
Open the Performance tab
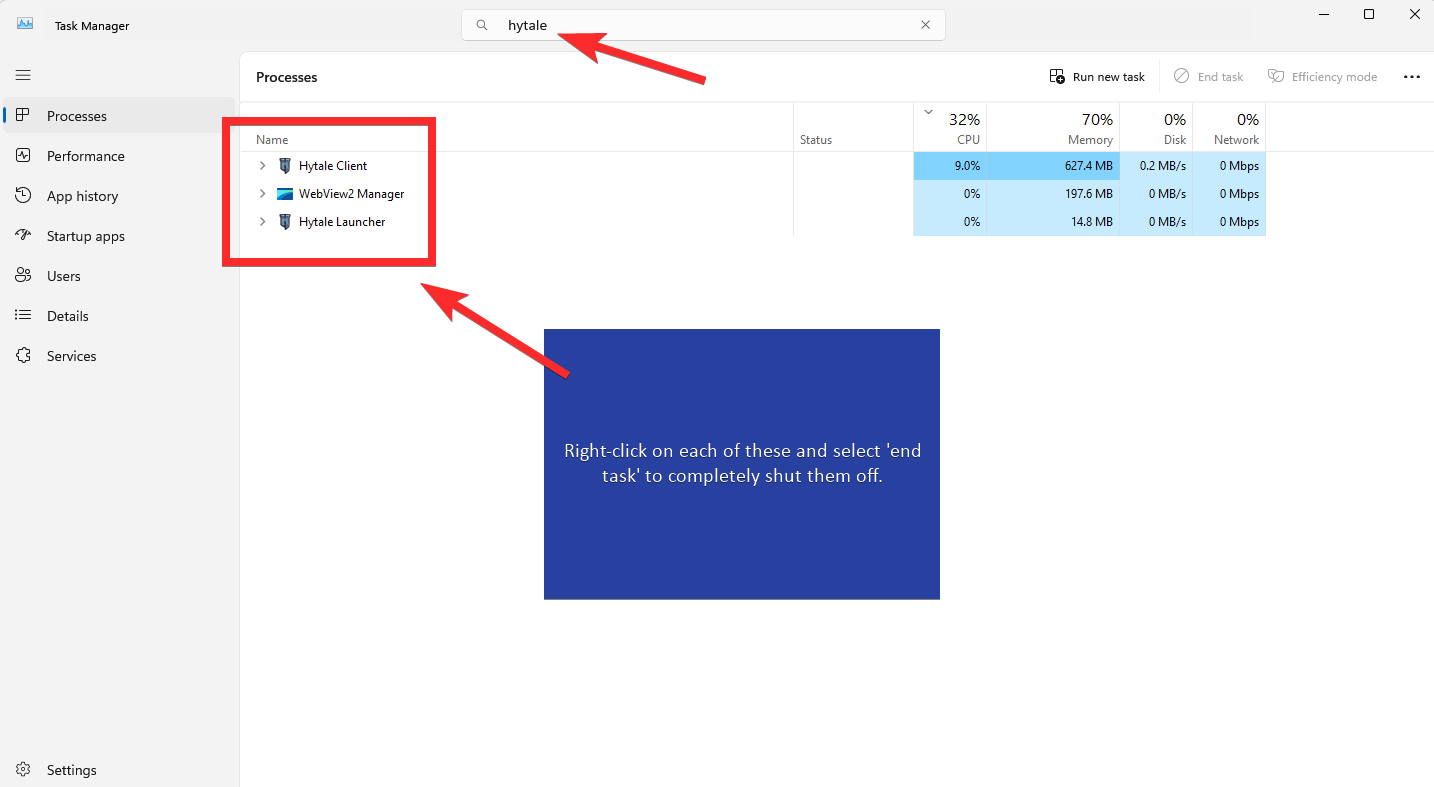[x=85, y=156]
